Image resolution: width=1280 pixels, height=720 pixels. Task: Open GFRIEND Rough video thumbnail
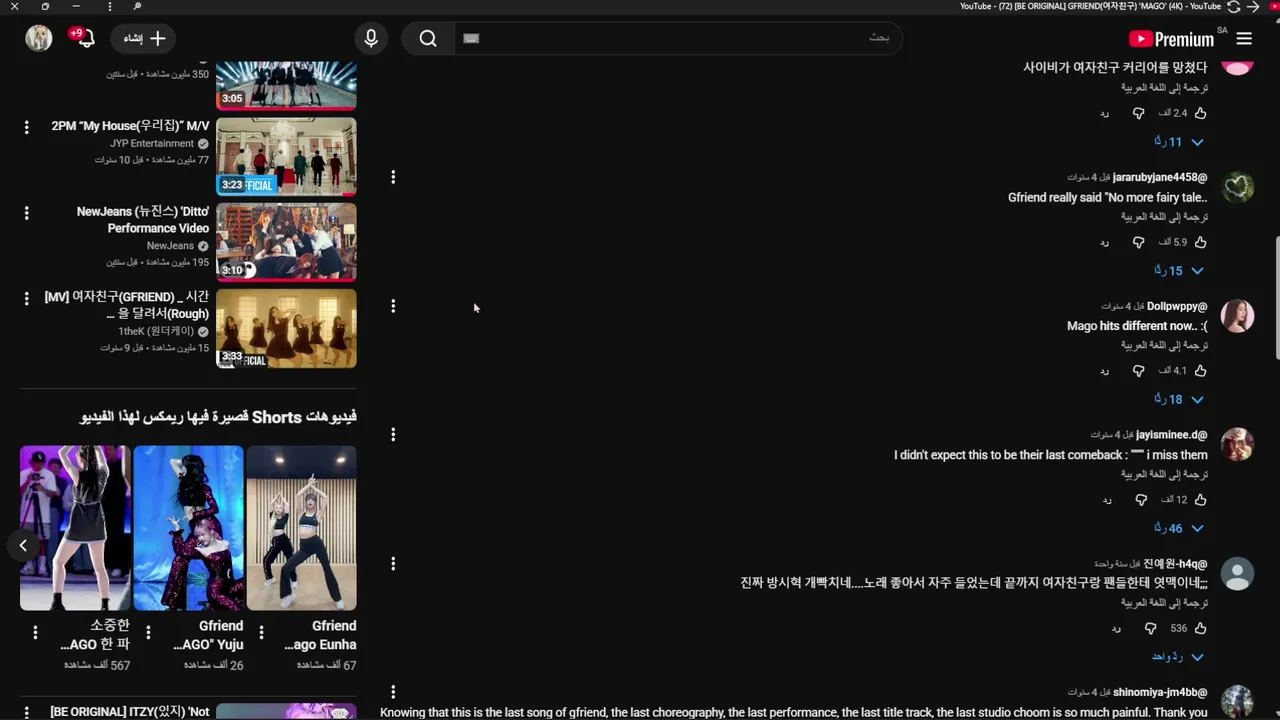pos(286,329)
